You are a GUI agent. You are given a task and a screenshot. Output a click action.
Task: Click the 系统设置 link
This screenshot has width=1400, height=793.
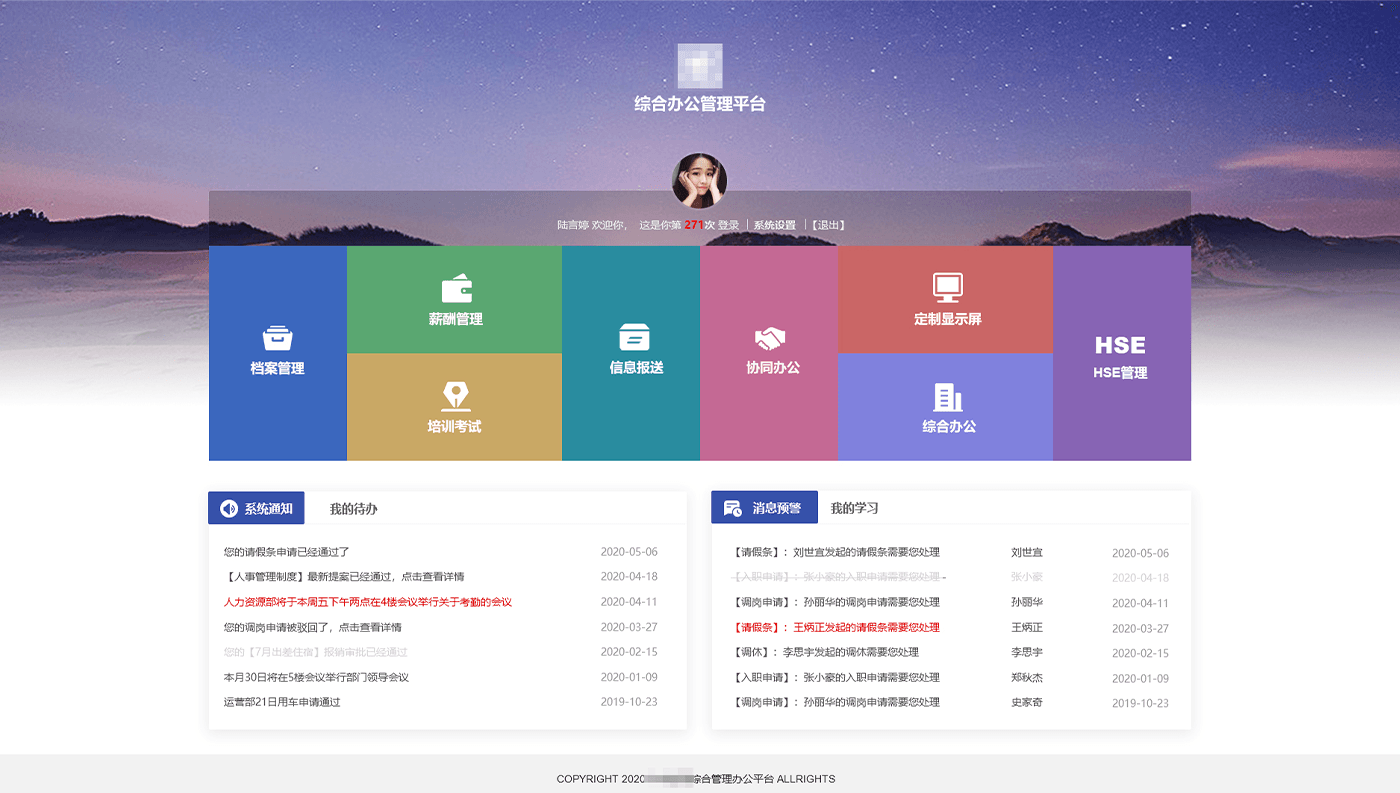pos(774,225)
